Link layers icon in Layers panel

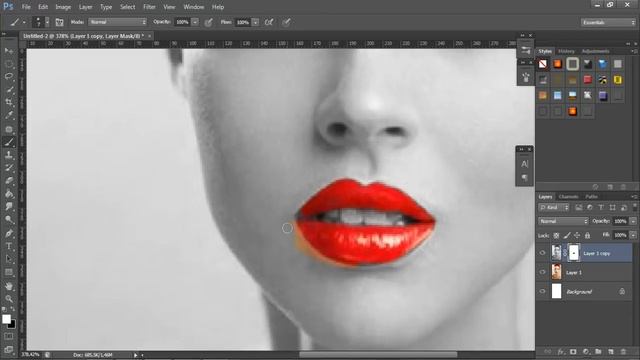[547, 351]
